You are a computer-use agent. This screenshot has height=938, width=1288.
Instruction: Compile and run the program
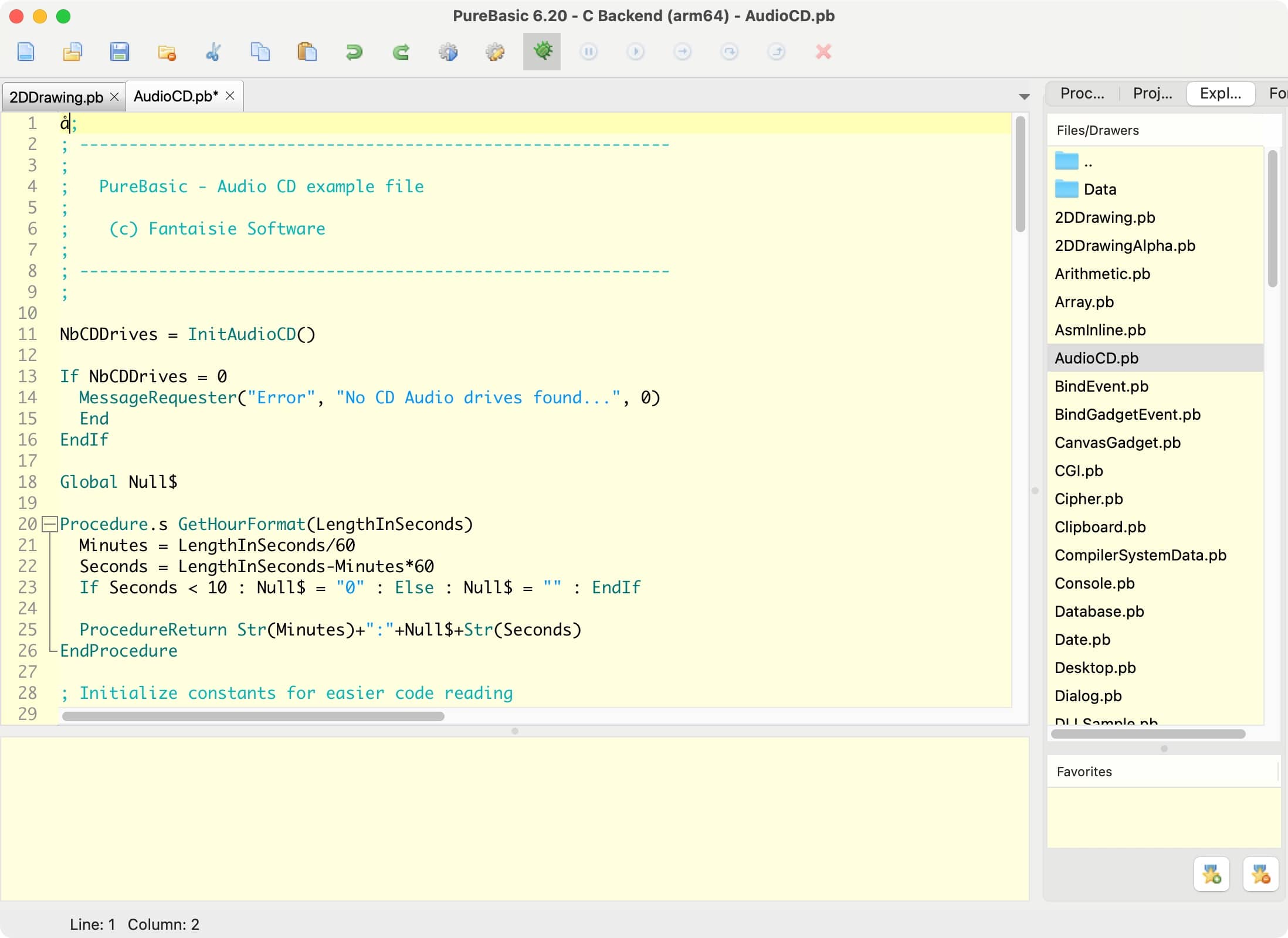click(x=448, y=52)
